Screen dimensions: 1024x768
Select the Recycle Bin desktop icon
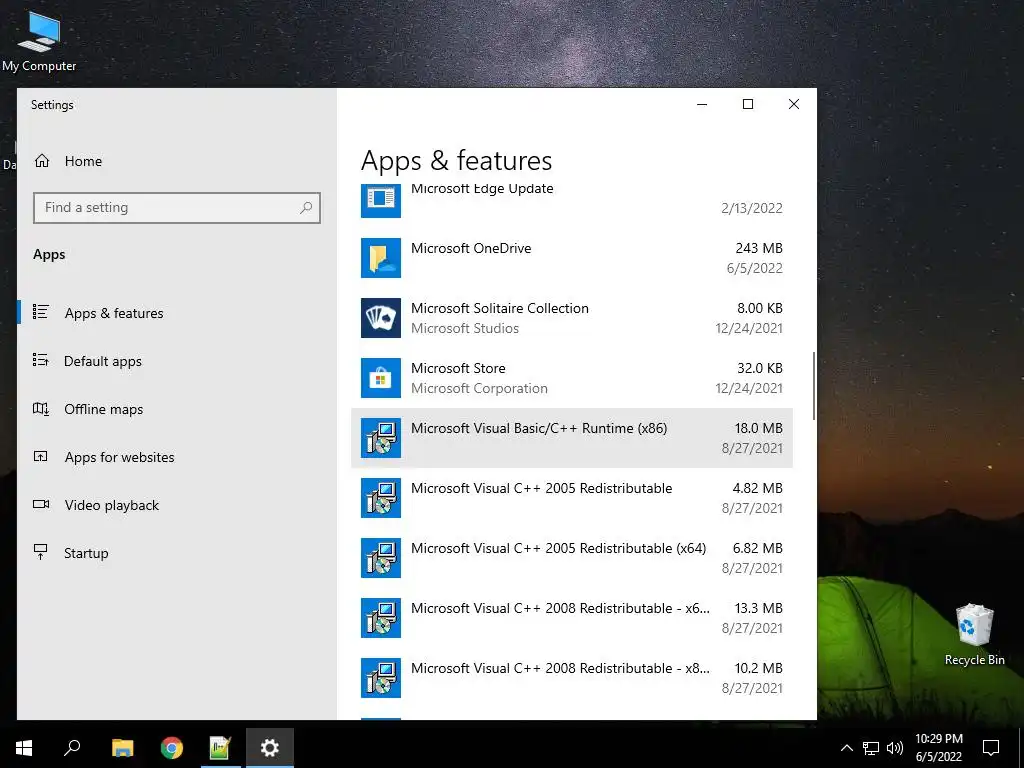pyautogui.click(x=974, y=634)
